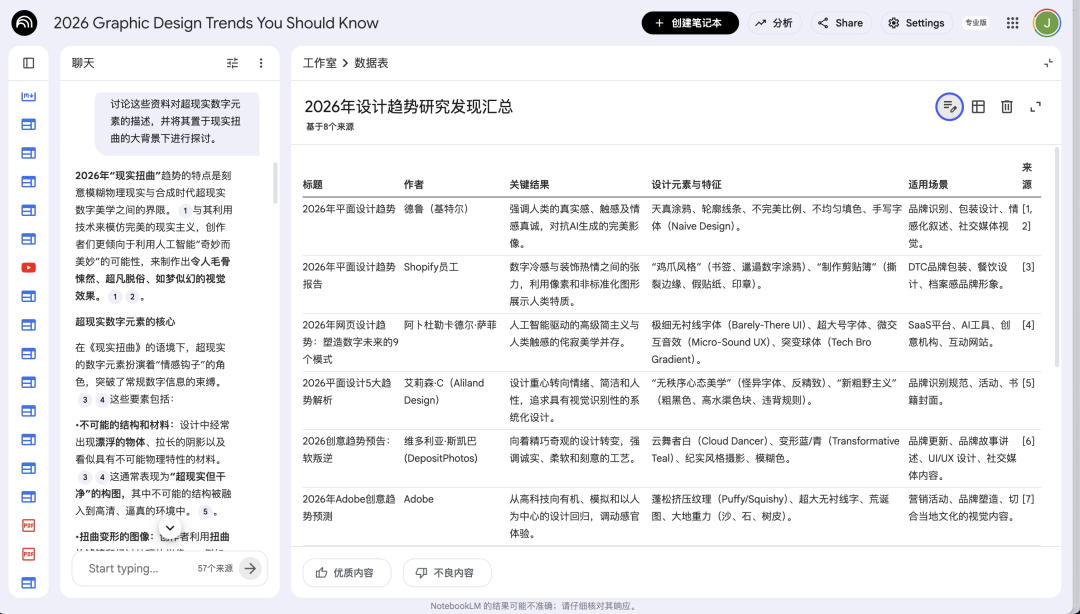Open the 分析 analytics button
This screenshot has height=614, width=1080.
[x=774, y=23]
